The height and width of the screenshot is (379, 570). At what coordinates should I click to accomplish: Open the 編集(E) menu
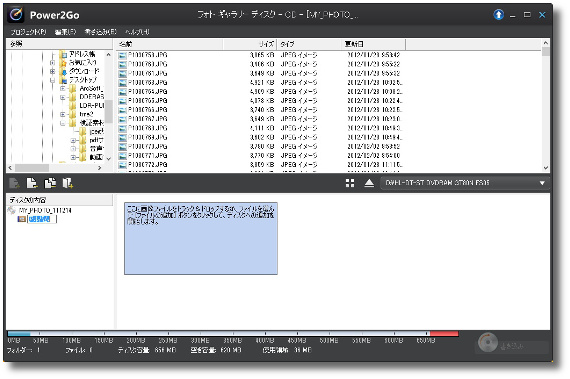[x=65, y=32]
